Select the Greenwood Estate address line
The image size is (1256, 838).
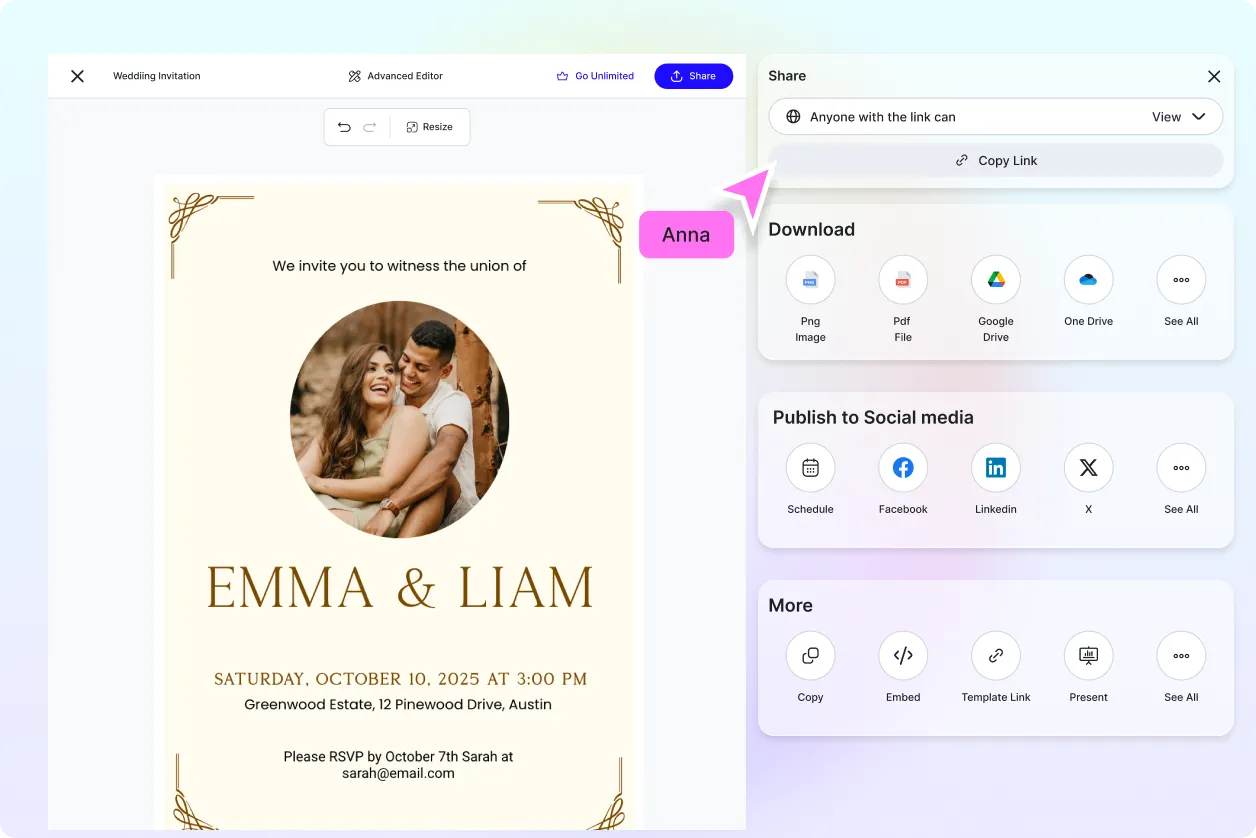pos(398,705)
